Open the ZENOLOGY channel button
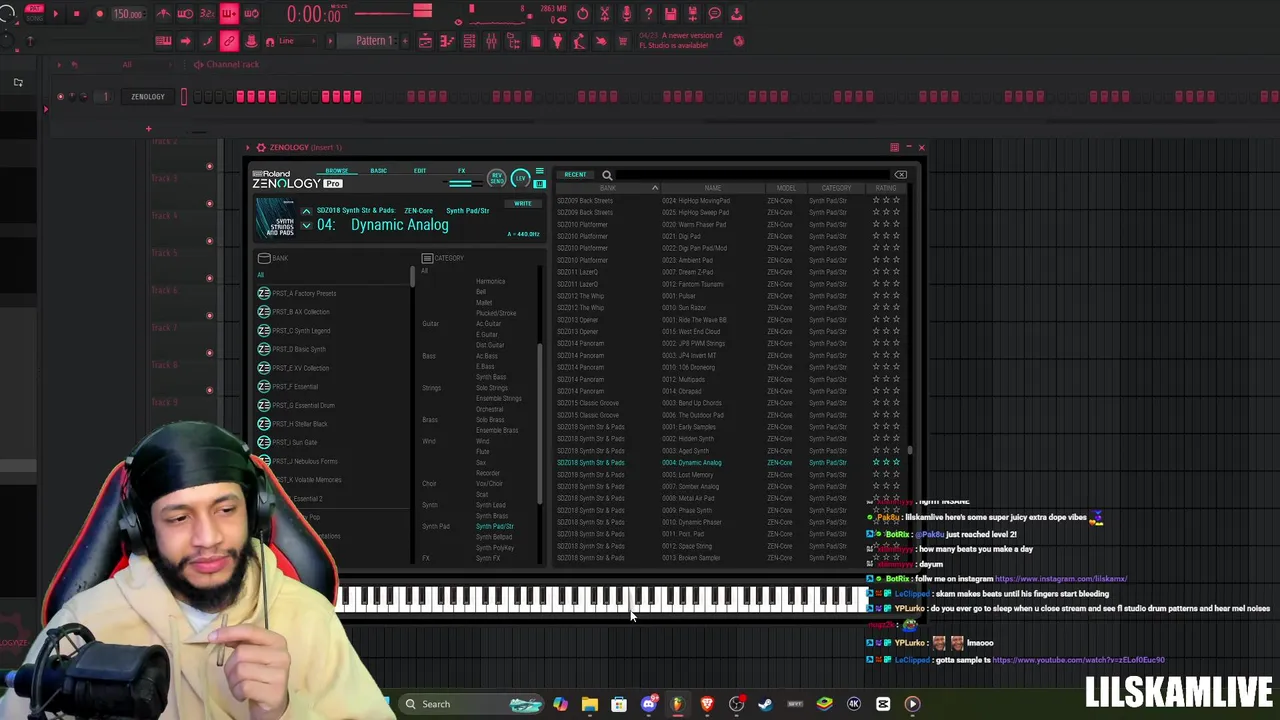Viewport: 1280px width, 720px height. pyautogui.click(x=148, y=97)
